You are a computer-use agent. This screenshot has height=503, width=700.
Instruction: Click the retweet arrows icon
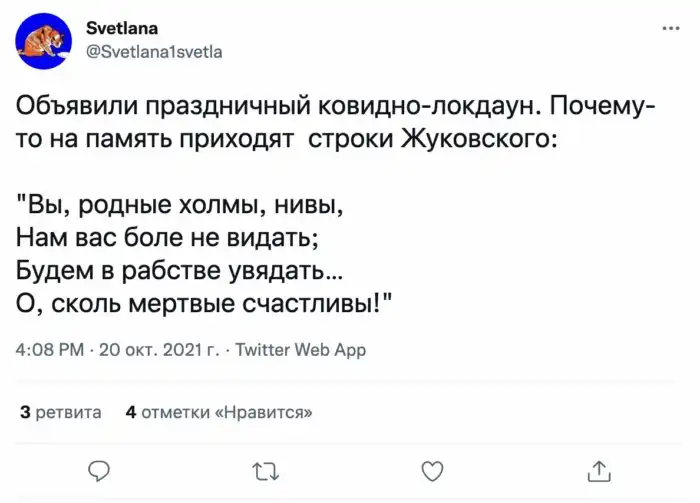coord(265,470)
